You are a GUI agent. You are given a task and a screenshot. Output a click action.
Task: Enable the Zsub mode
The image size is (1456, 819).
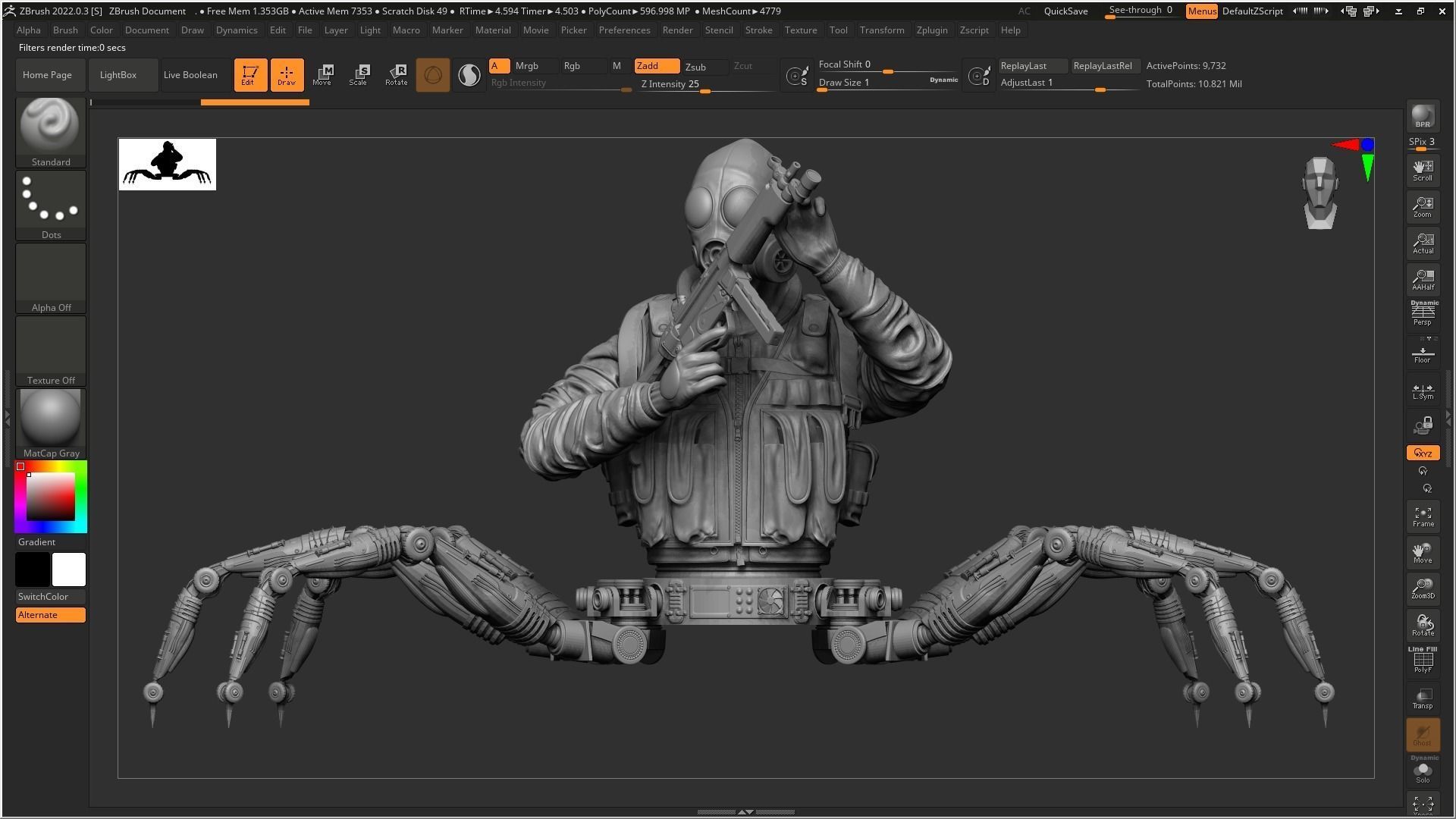click(x=705, y=66)
